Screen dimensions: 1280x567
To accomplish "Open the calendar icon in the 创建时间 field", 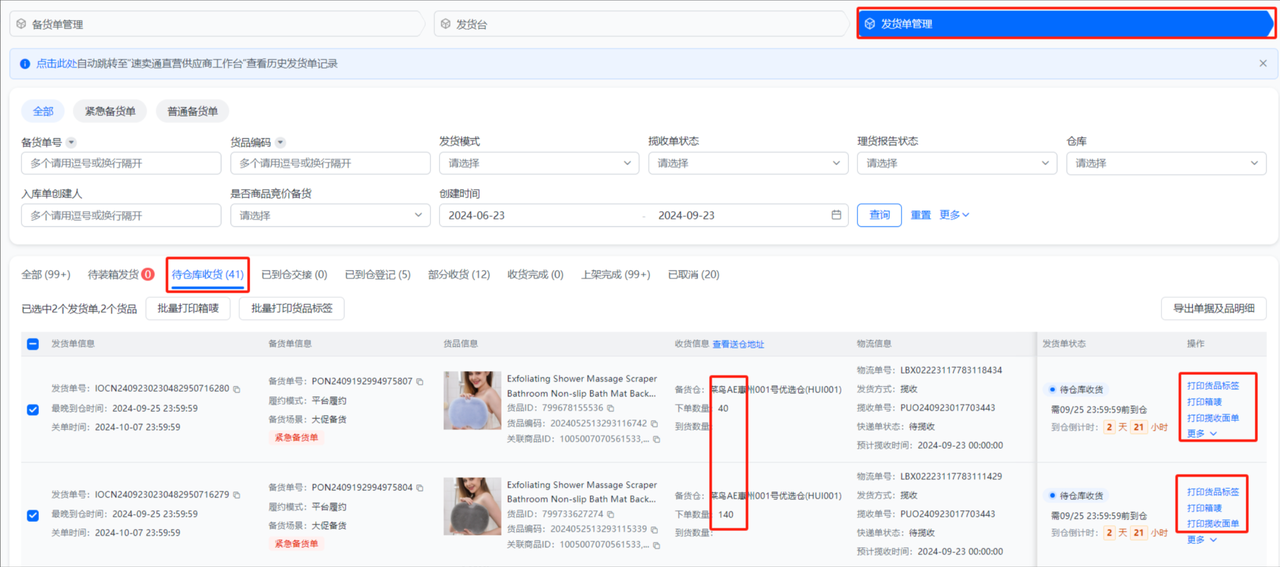I will (x=837, y=215).
